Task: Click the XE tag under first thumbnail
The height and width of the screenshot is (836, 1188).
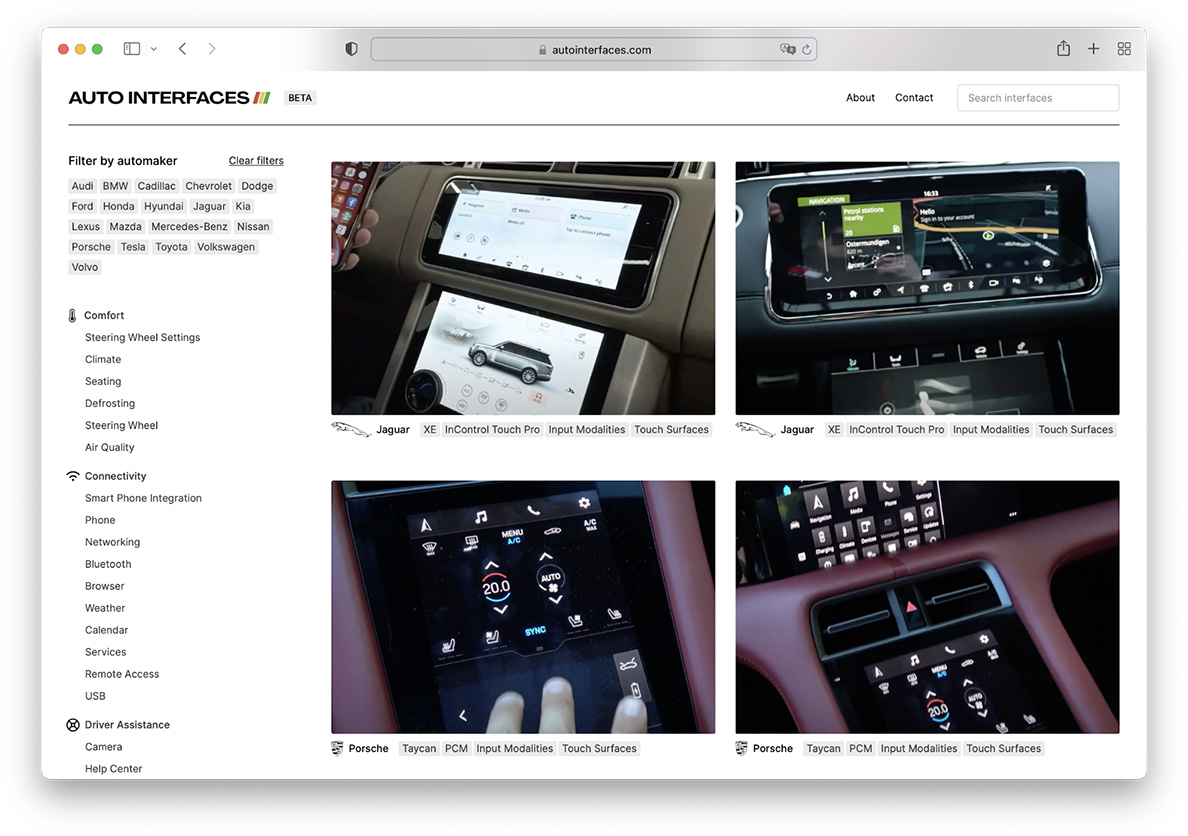Action: [430, 430]
